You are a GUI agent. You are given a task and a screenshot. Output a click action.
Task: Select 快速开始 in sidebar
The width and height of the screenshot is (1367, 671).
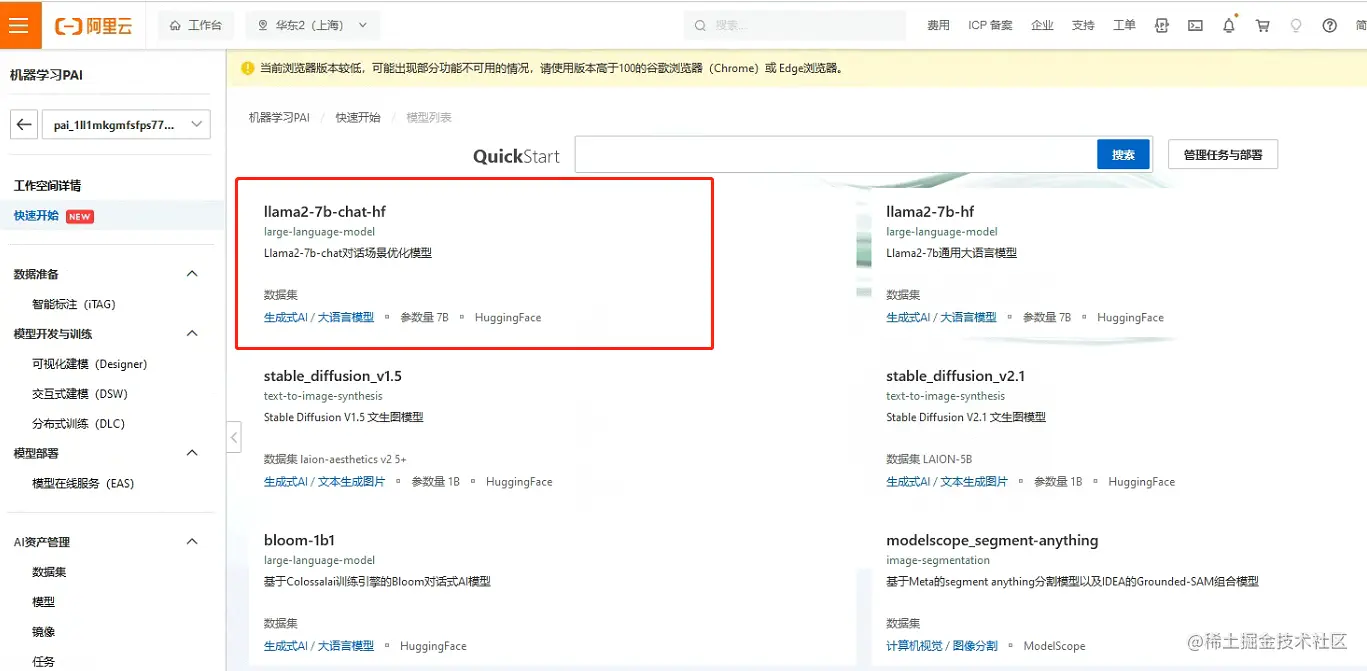pyautogui.click(x=36, y=216)
